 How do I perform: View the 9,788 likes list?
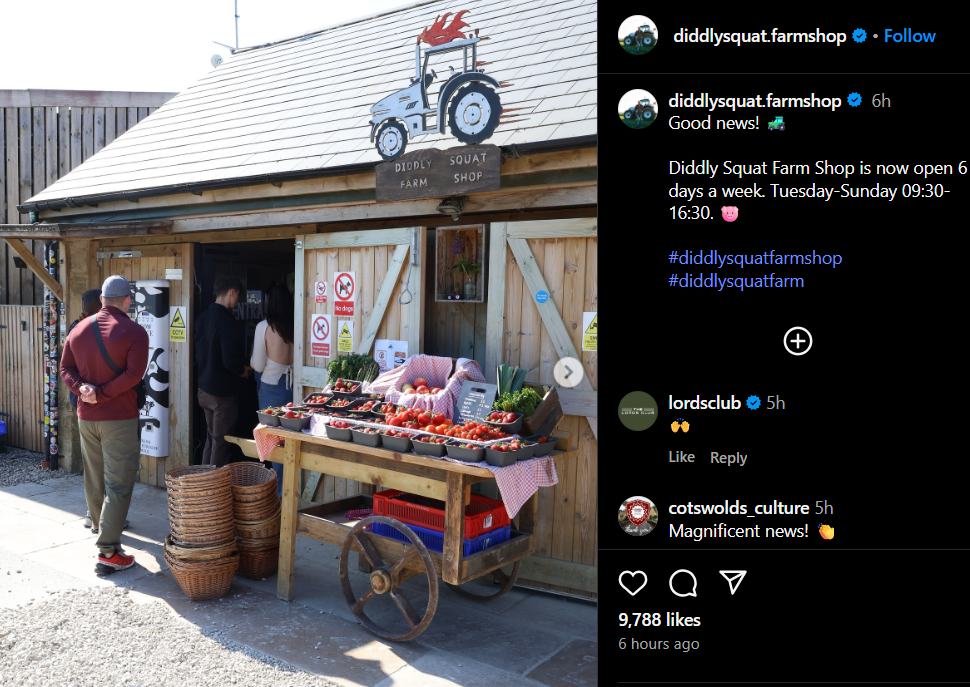[x=659, y=620]
